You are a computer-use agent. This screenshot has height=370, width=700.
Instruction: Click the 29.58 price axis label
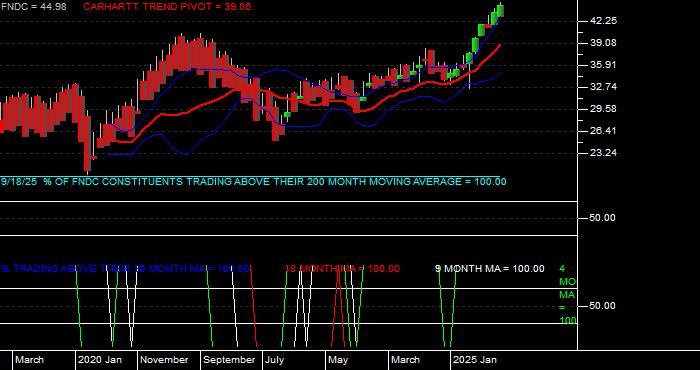tap(603, 109)
